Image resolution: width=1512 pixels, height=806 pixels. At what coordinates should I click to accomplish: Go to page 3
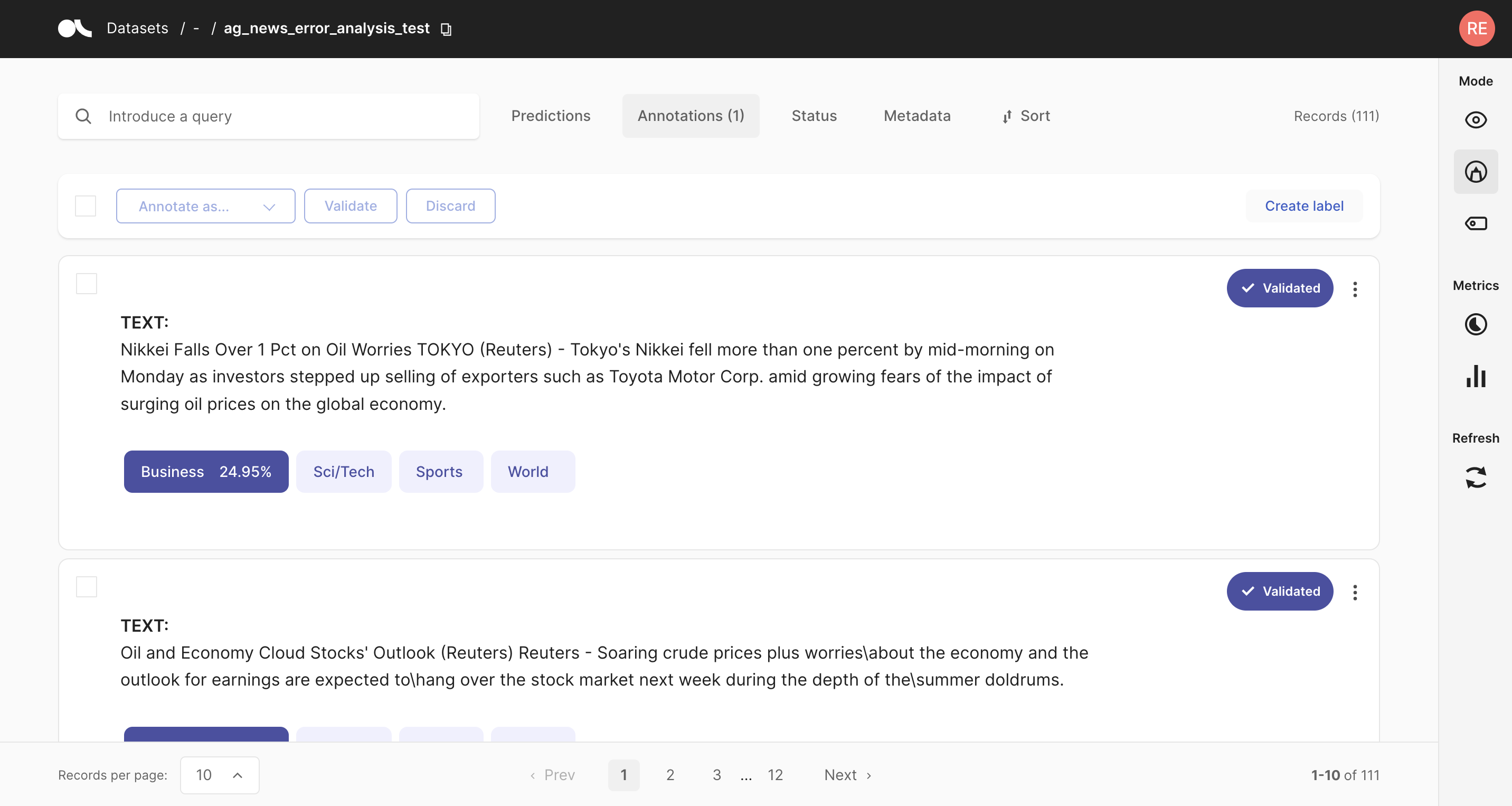(x=717, y=775)
